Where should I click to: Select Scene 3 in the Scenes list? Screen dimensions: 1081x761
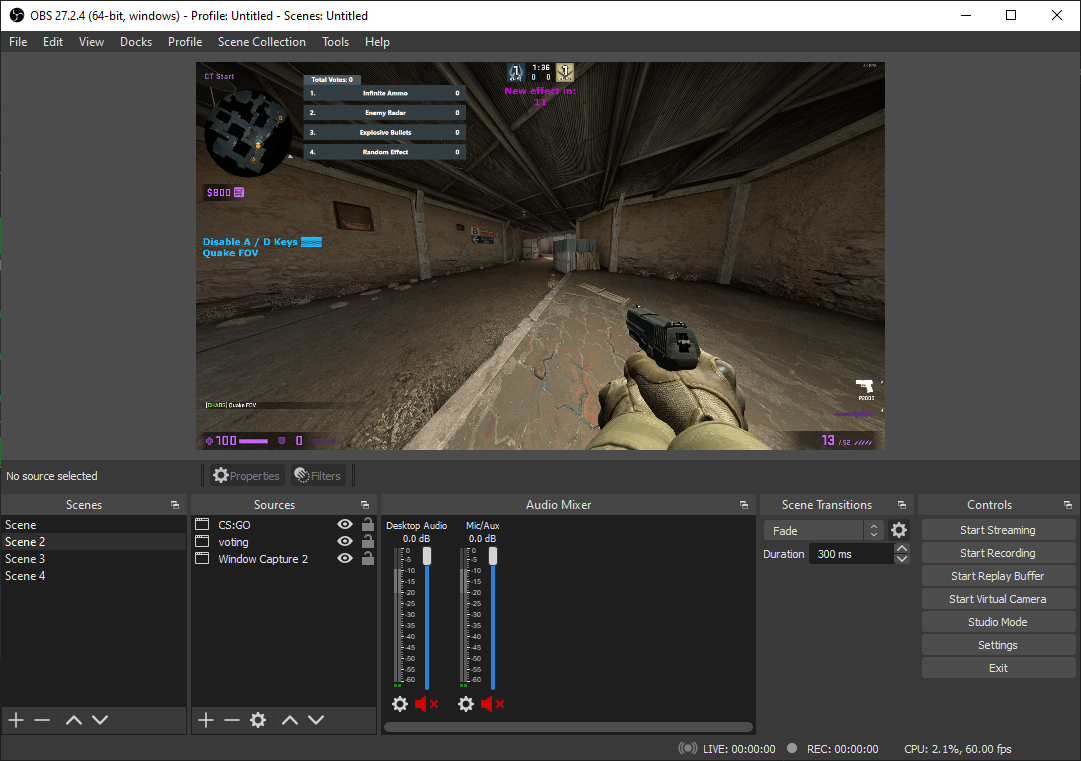(x=25, y=558)
